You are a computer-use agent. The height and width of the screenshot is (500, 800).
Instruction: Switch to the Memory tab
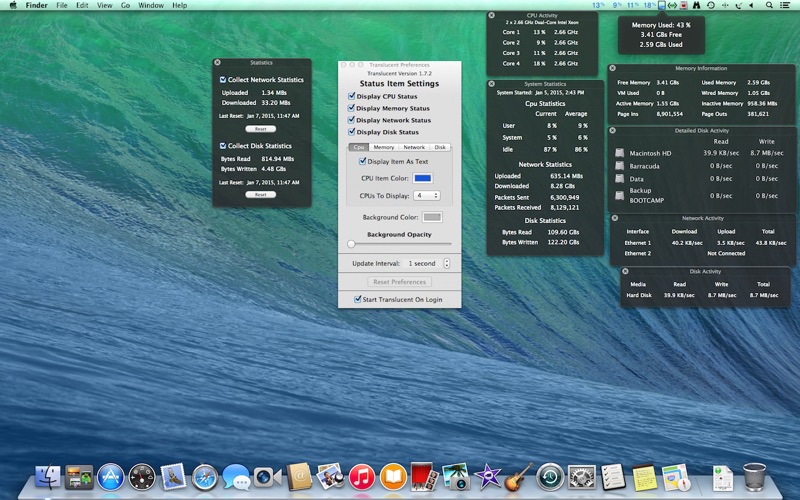pyautogui.click(x=384, y=147)
